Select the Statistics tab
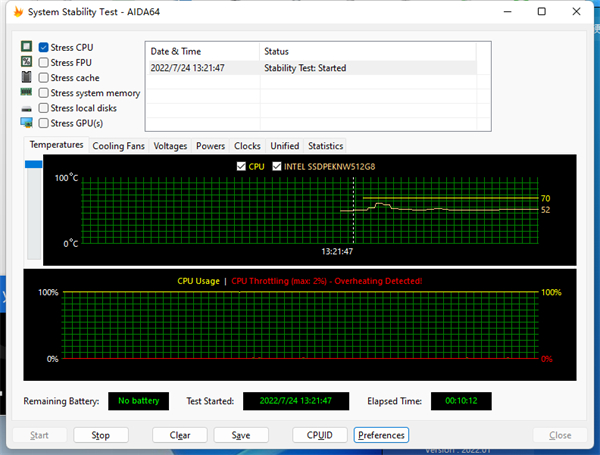Screen dimensions: 600x455 pos(325,146)
